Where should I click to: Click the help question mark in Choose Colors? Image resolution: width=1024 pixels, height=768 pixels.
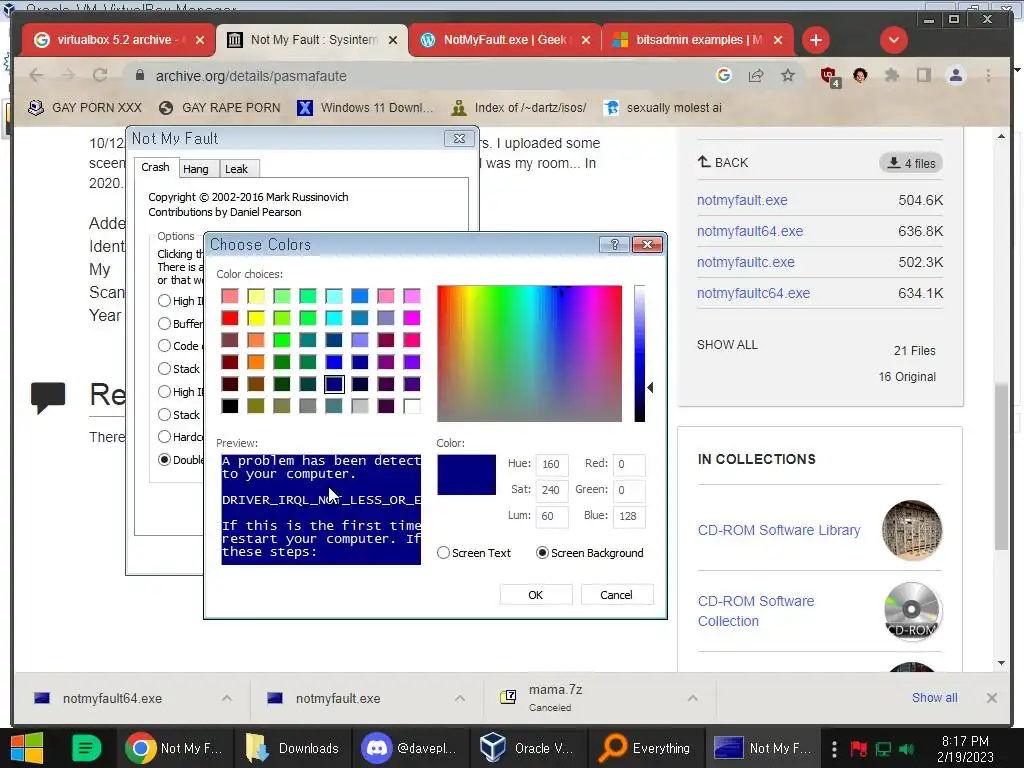(x=615, y=244)
